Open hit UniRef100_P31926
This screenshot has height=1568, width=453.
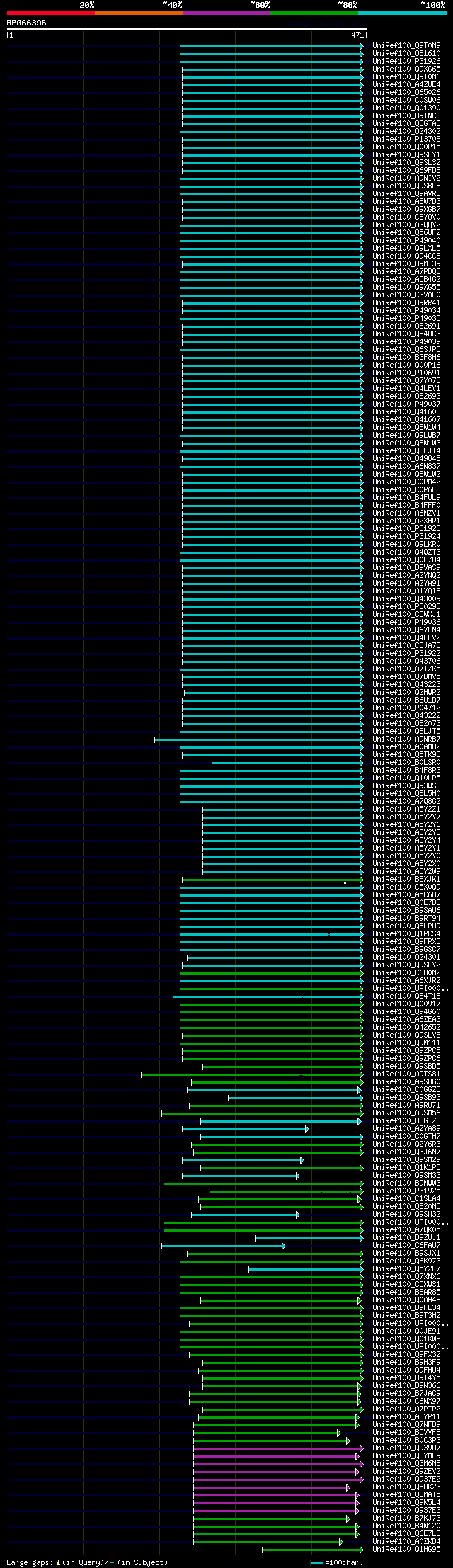[x=406, y=62]
